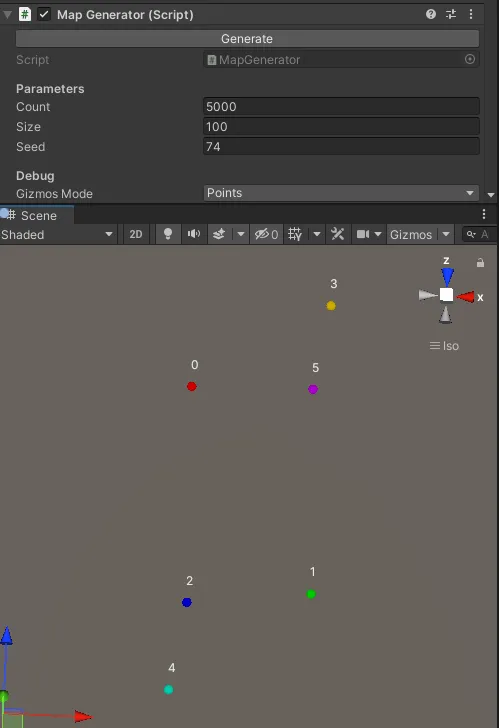Image resolution: width=499 pixels, height=728 pixels.
Task: Toggle scene audio speaker icon
Action: coord(194,234)
